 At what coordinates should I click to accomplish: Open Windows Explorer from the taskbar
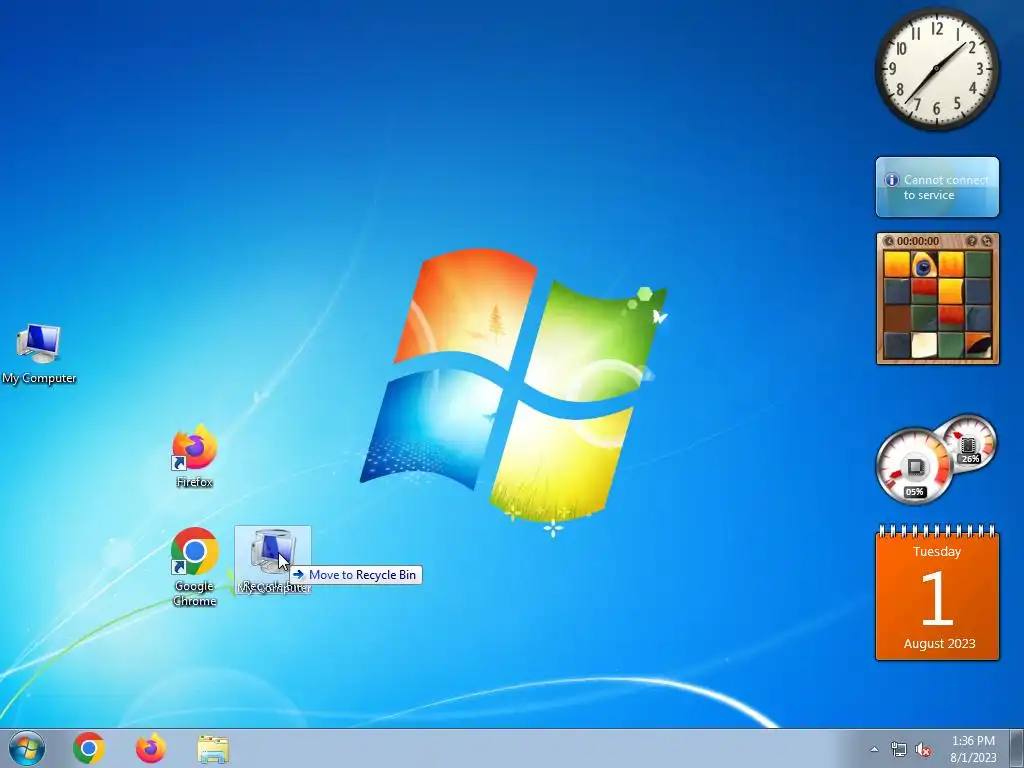click(x=213, y=749)
